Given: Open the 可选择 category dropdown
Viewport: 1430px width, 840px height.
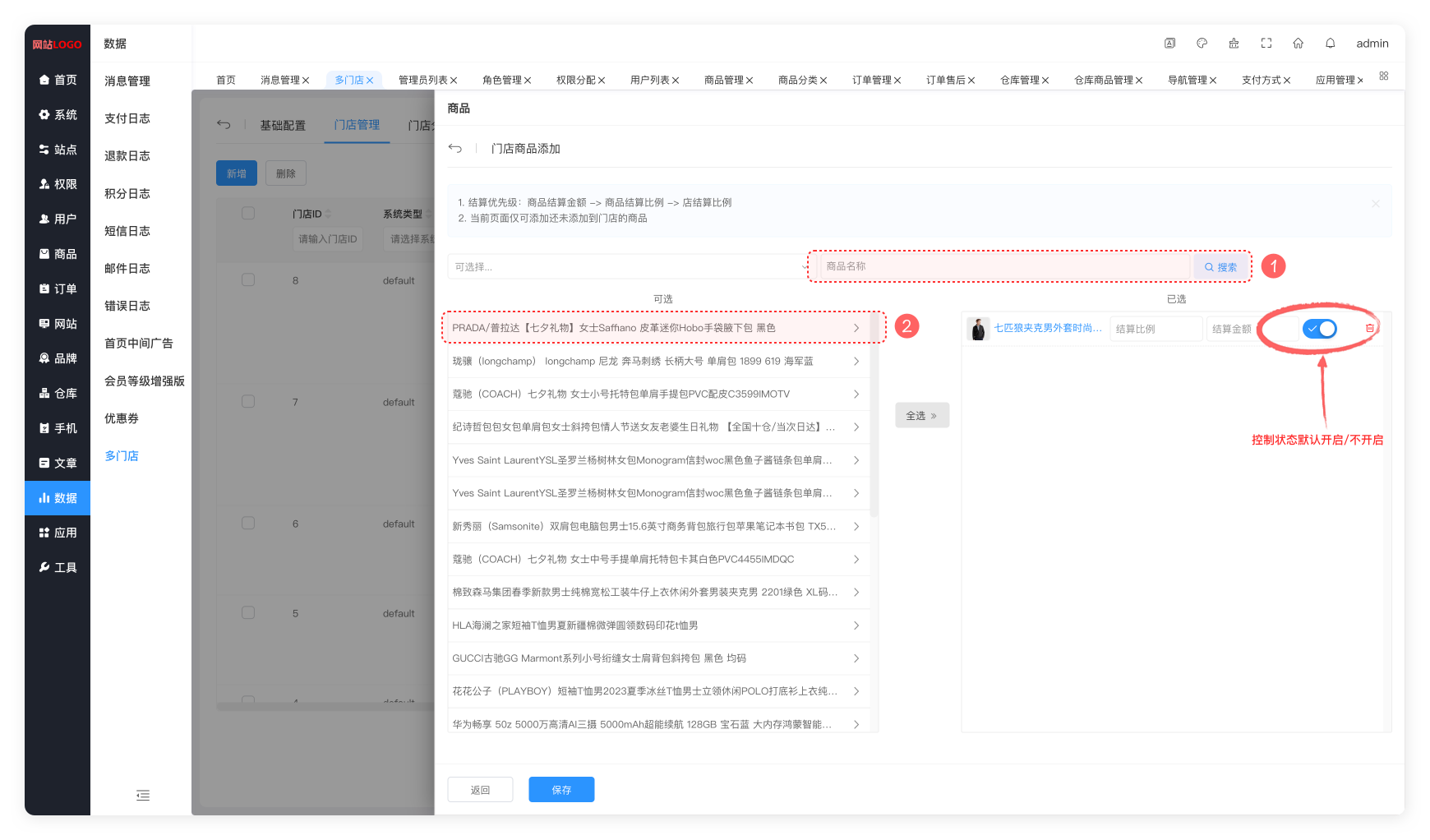Looking at the screenshot, I should 629,267.
